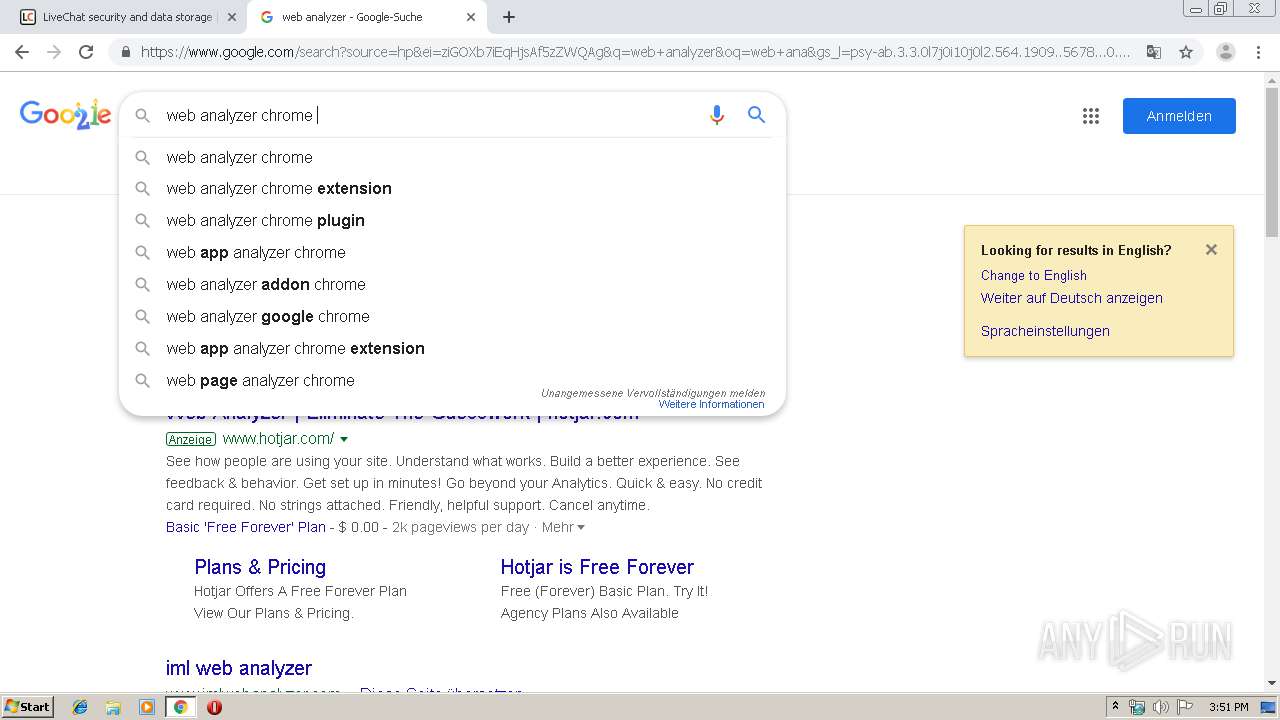
Task: Click the browser back arrow
Action: pos(22,52)
